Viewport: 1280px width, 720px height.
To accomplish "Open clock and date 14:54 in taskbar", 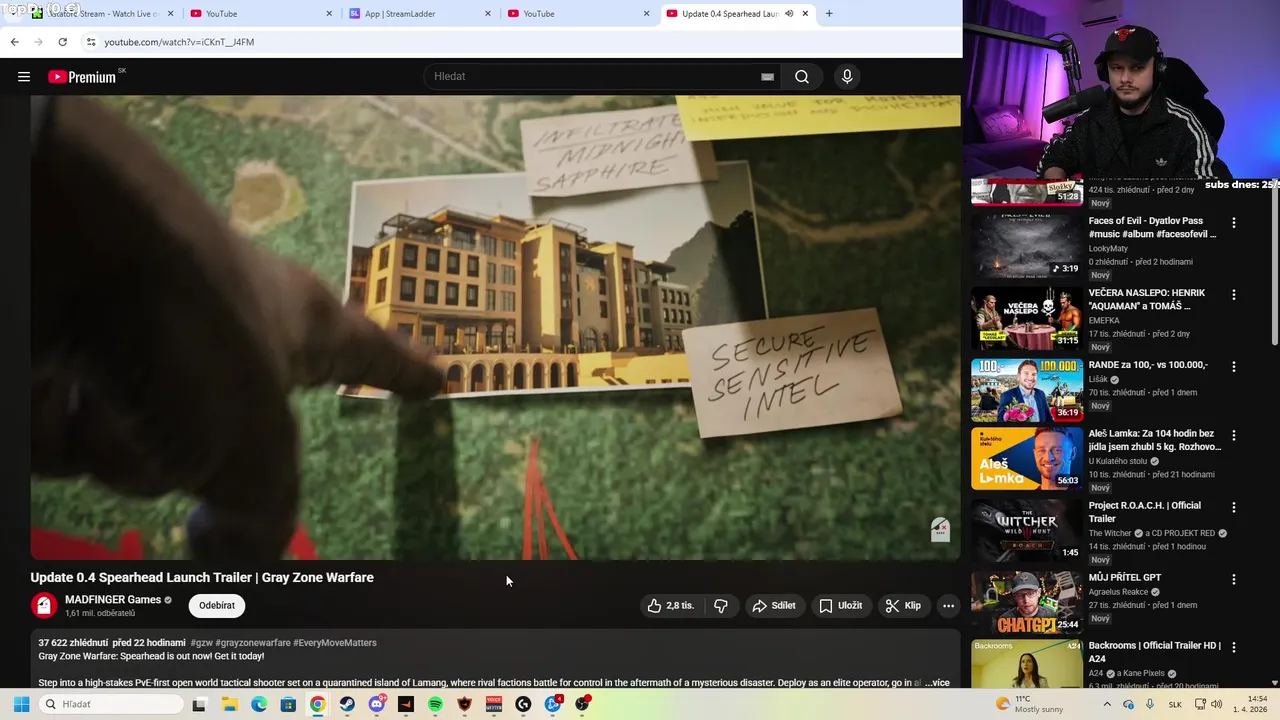I will 1249,705.
